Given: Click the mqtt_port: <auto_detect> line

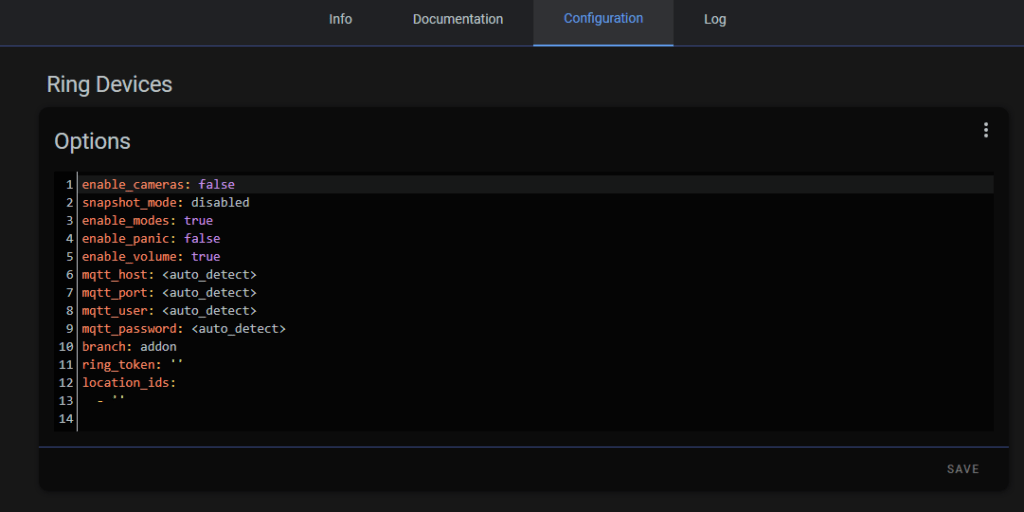Looking at the screenshot, I should [169, 293].
